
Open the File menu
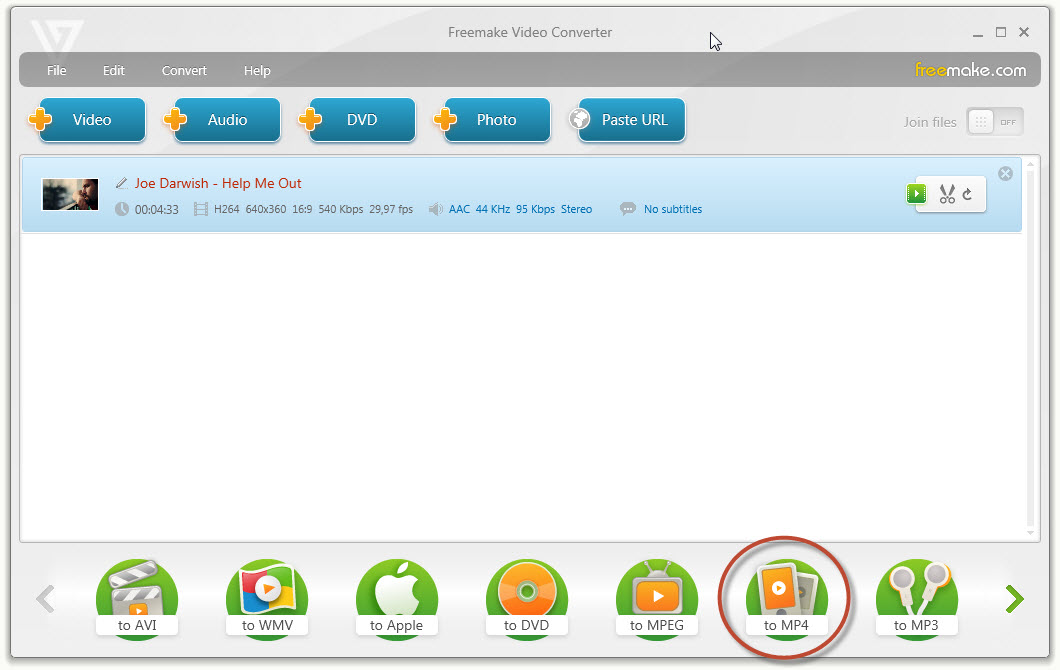coord(57,70)
